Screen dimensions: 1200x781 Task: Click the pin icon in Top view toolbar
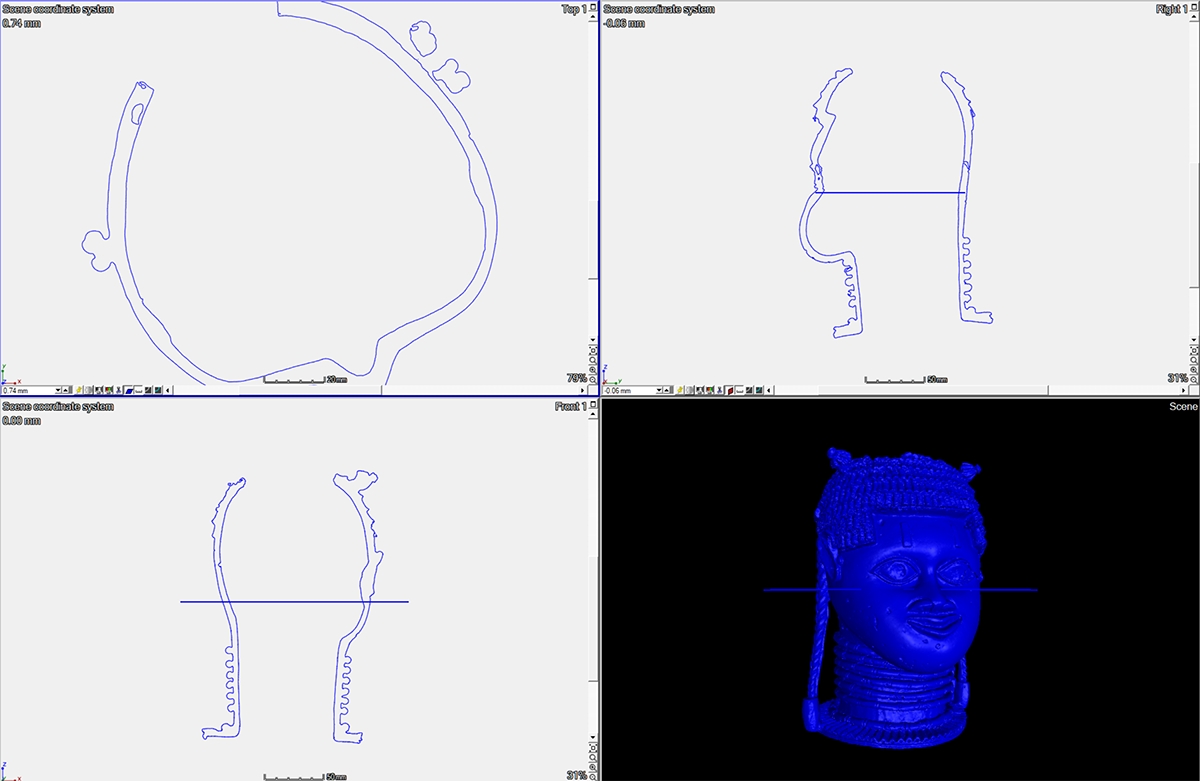tap(78, 390)
